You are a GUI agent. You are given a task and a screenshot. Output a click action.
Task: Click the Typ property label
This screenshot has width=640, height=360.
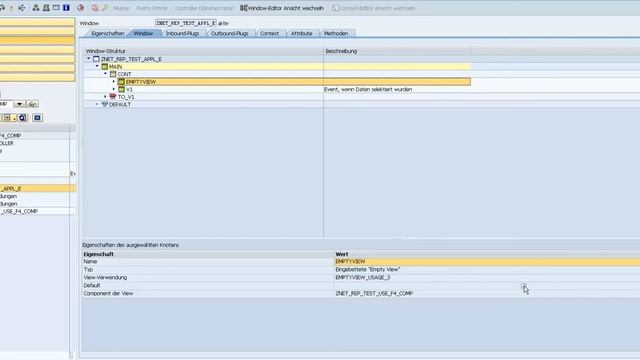coord(88,269)
